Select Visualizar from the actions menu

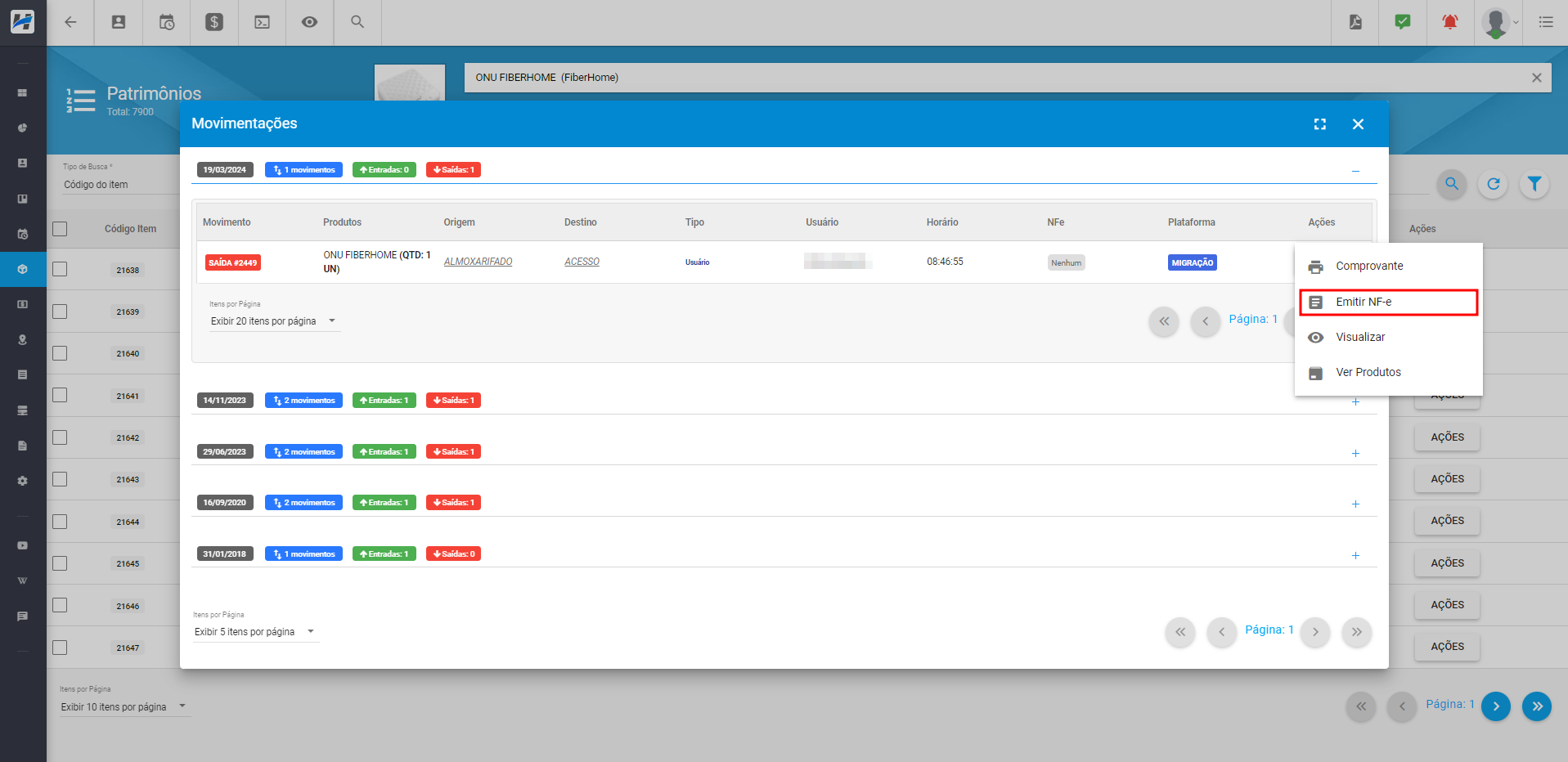click(1389, 337)
